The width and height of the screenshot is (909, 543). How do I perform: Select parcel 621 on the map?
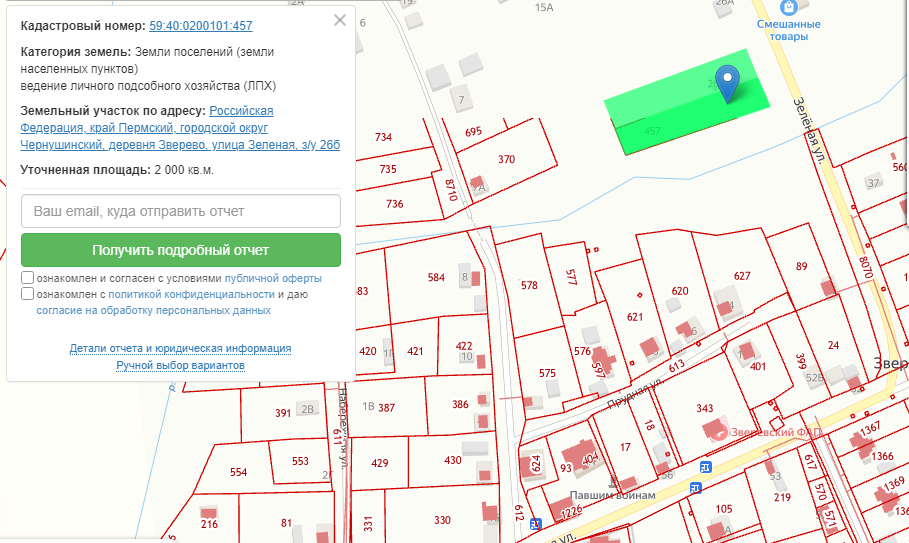click(635, 317)
